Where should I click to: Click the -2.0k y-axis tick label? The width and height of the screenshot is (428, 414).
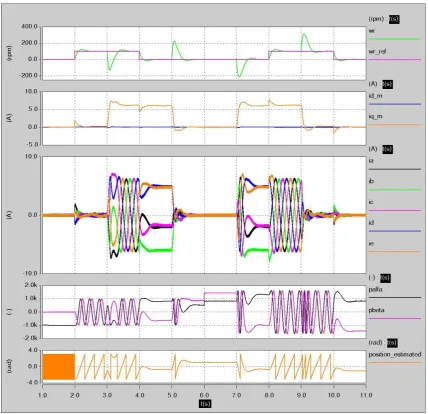tap(30, 338)
